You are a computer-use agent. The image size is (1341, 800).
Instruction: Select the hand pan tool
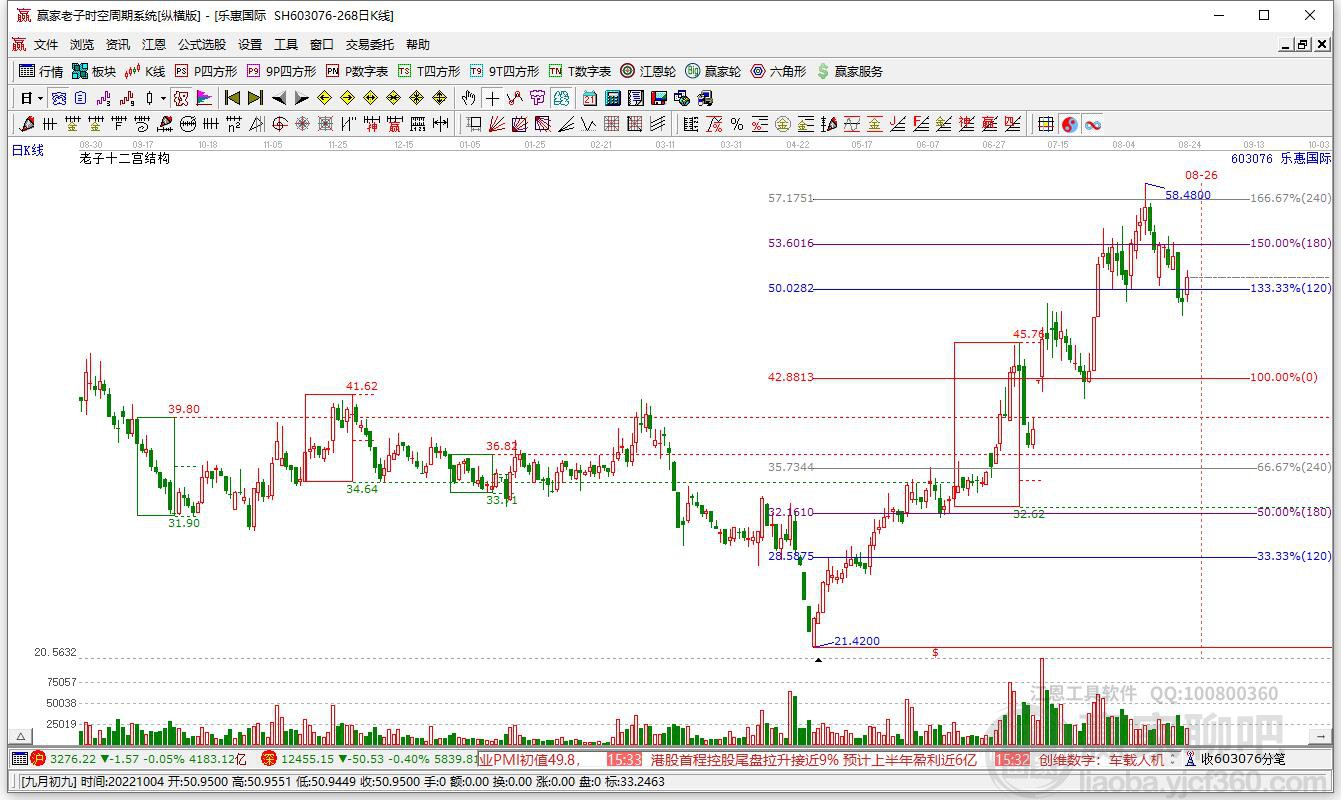point(468,98)
